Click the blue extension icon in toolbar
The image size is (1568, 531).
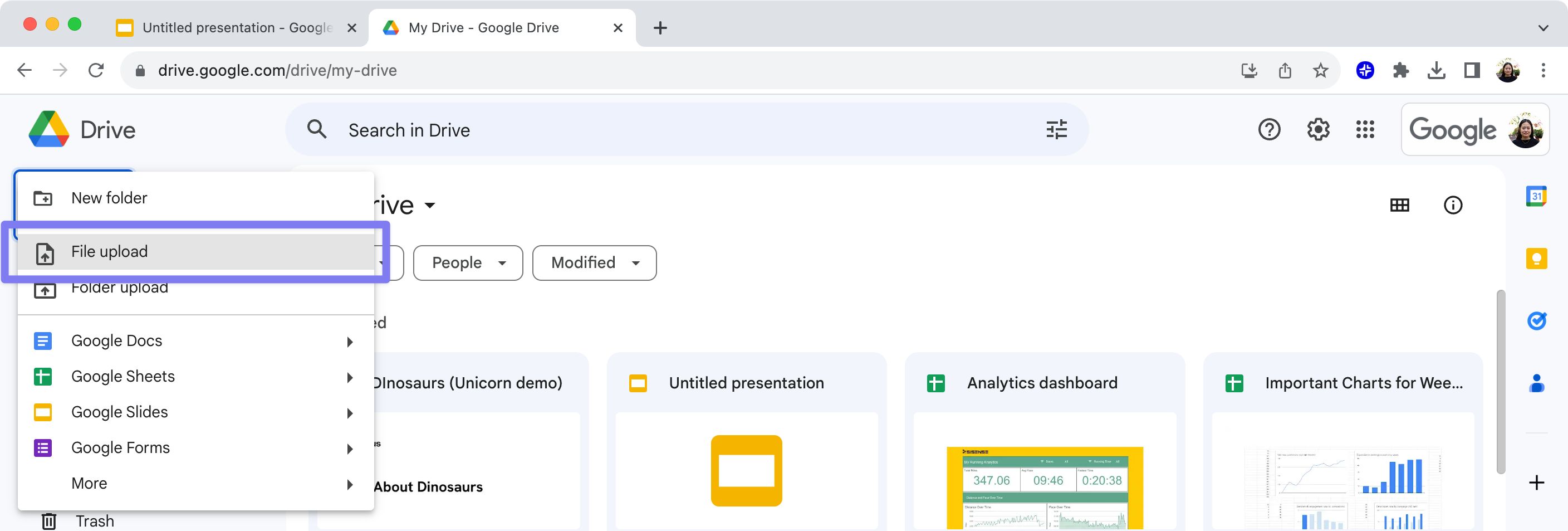click(1365, 70)
